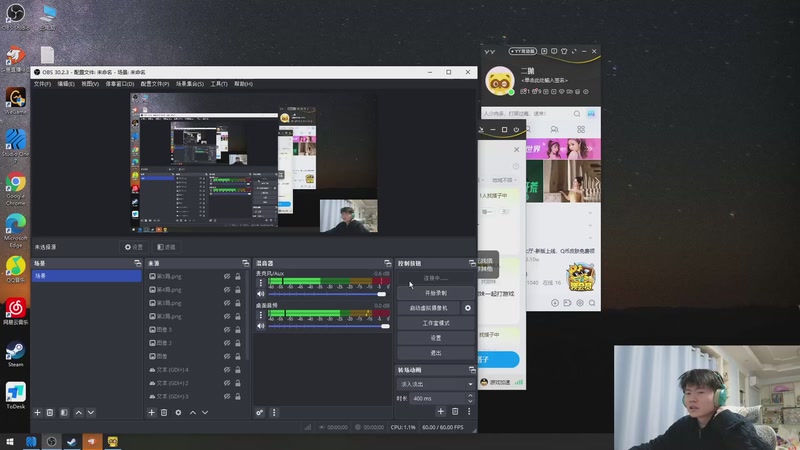Decrease transition duration with down stepper

click(x=470, y=401)
